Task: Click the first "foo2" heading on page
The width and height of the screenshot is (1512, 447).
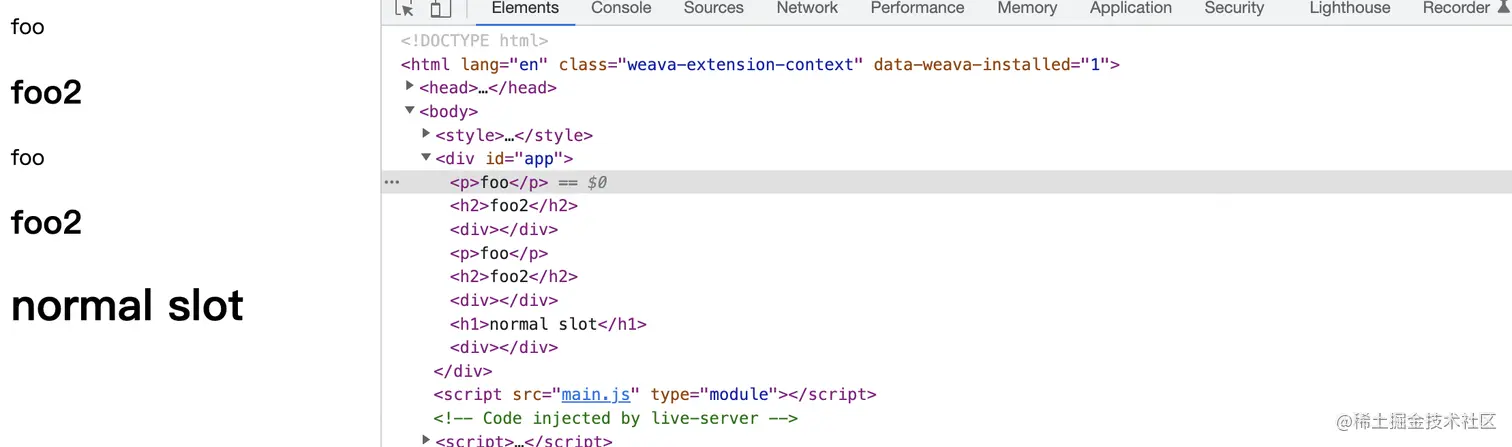Action: (x=46, y=92)
